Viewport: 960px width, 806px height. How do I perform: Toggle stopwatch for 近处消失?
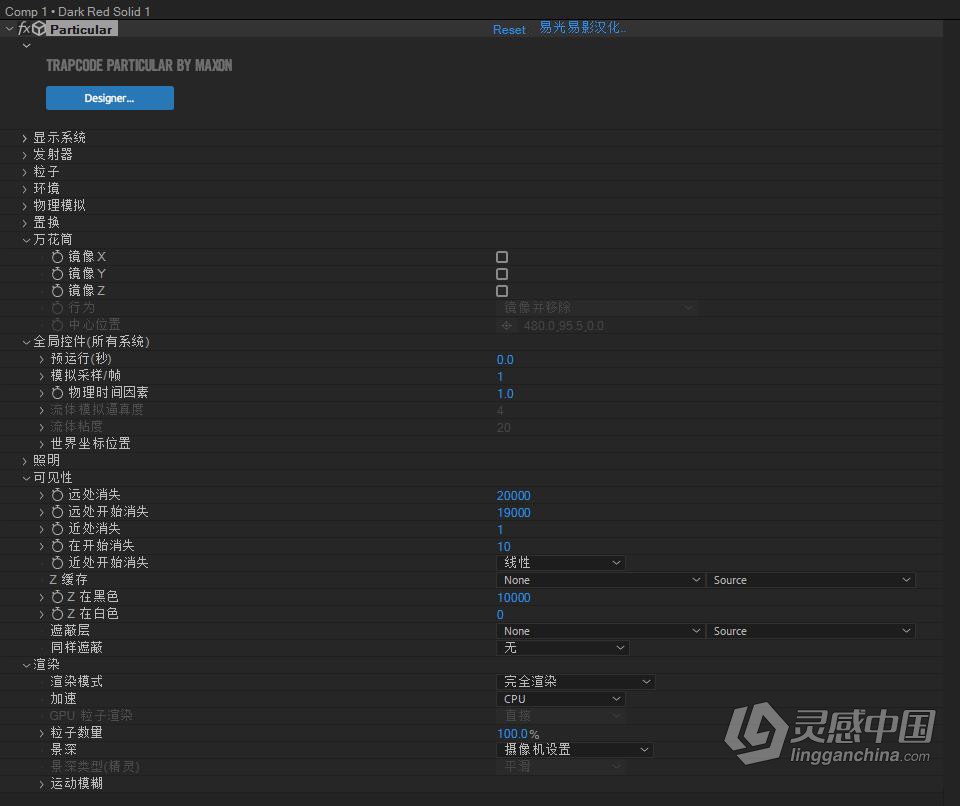pyautogui.click(x=57, y=529)
